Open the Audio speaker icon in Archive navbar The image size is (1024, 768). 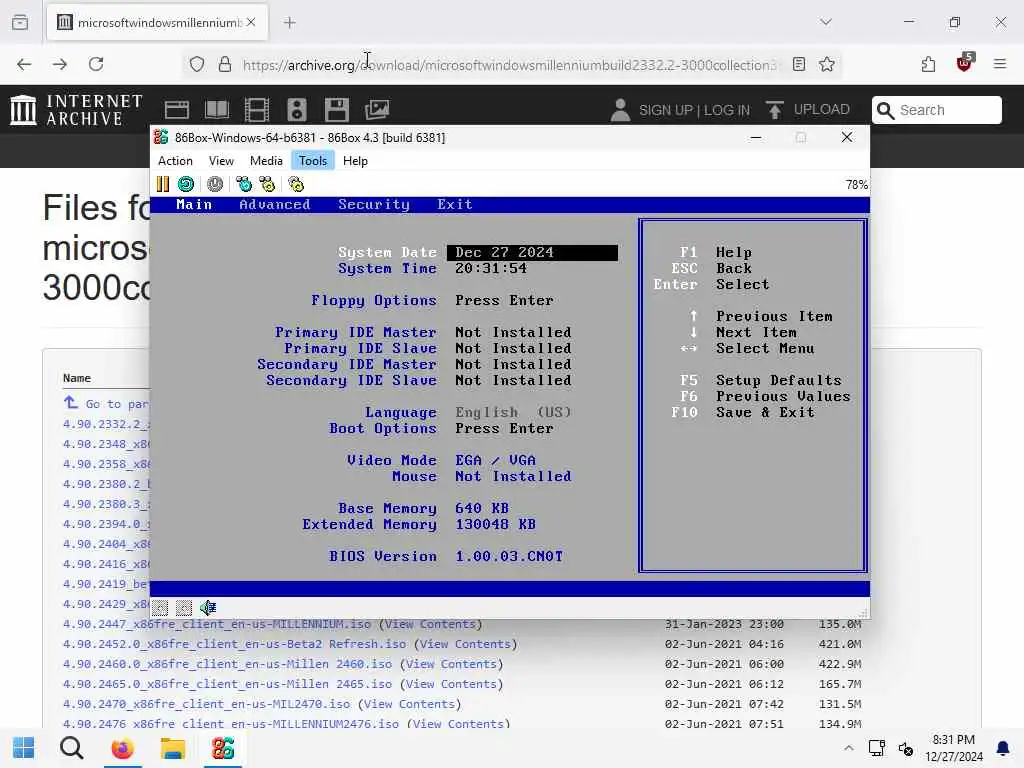(x=296, y=110)
